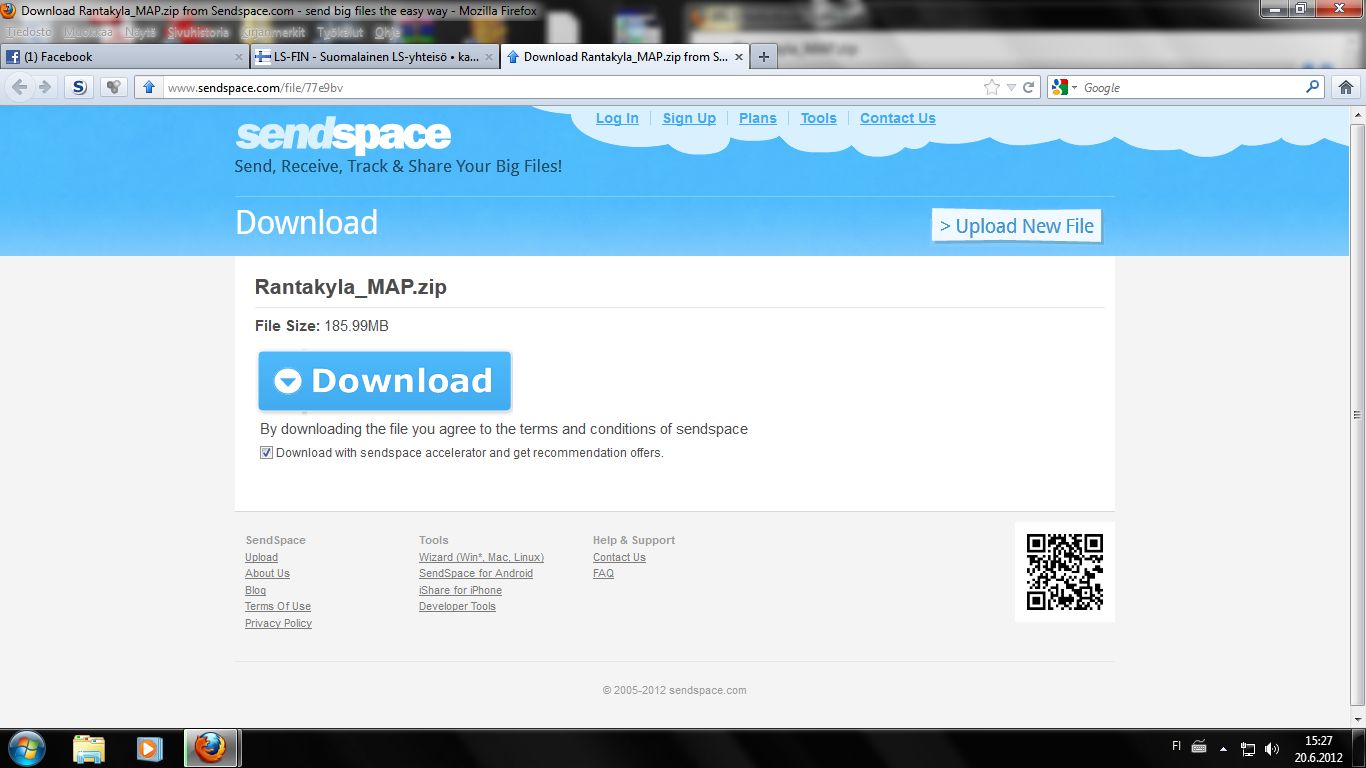The height and width of the screenshot is (768, 1366).
Task: Open the Näytä menu
Action: pos(140,32)
